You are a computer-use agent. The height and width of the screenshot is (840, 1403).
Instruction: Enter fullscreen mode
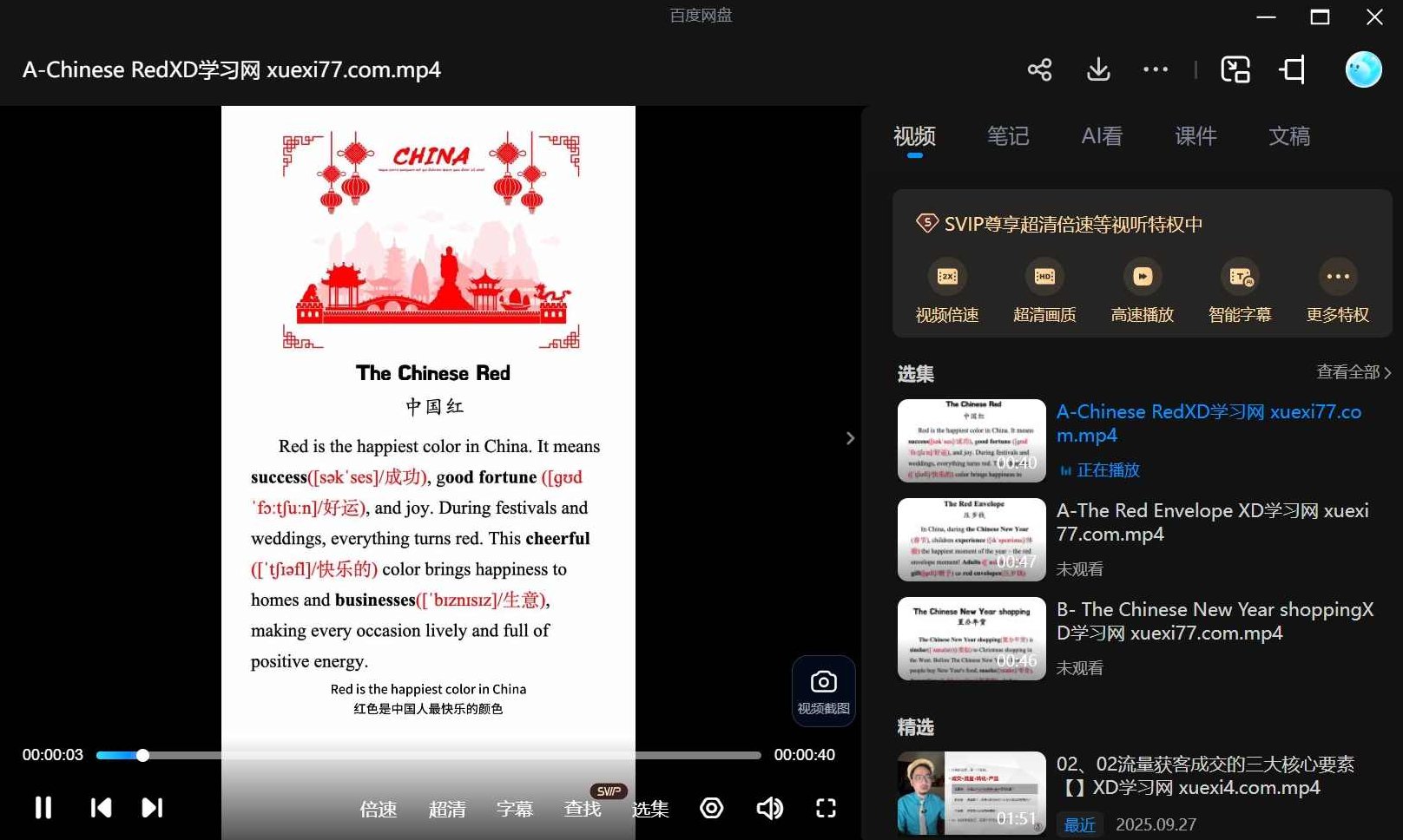pos(826,808)
